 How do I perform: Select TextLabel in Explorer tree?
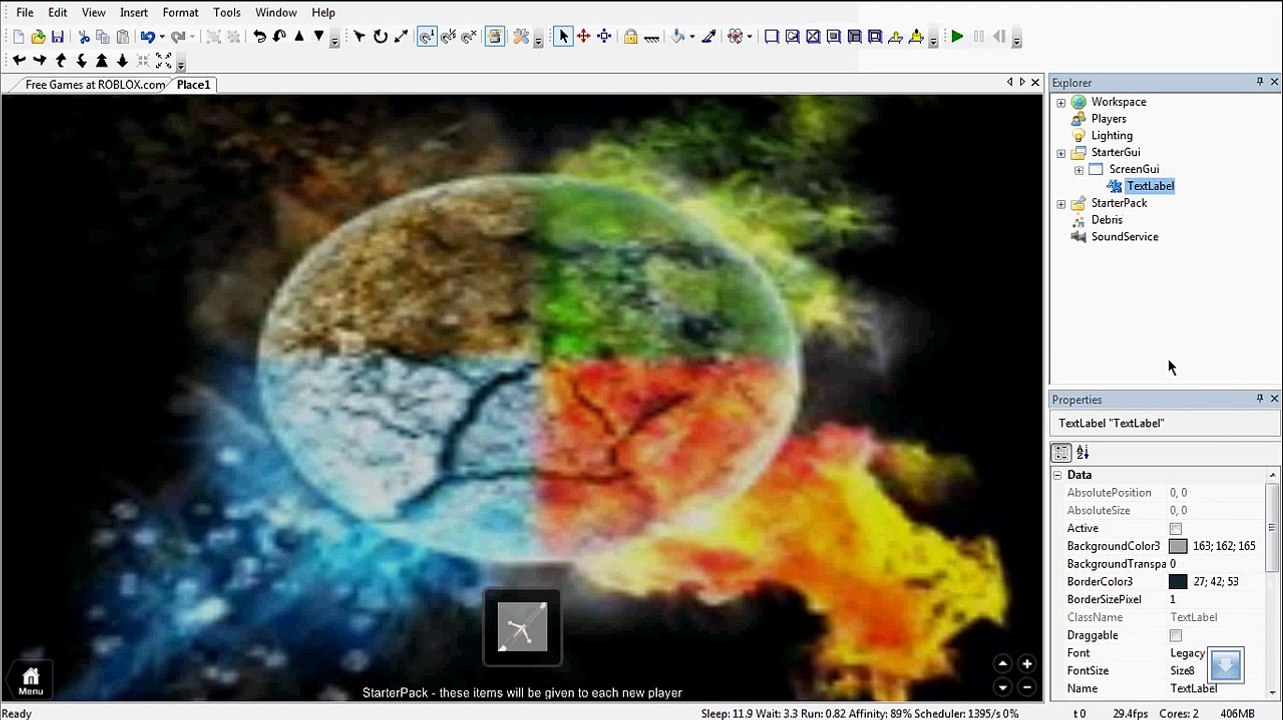(x=1150, y=186)
